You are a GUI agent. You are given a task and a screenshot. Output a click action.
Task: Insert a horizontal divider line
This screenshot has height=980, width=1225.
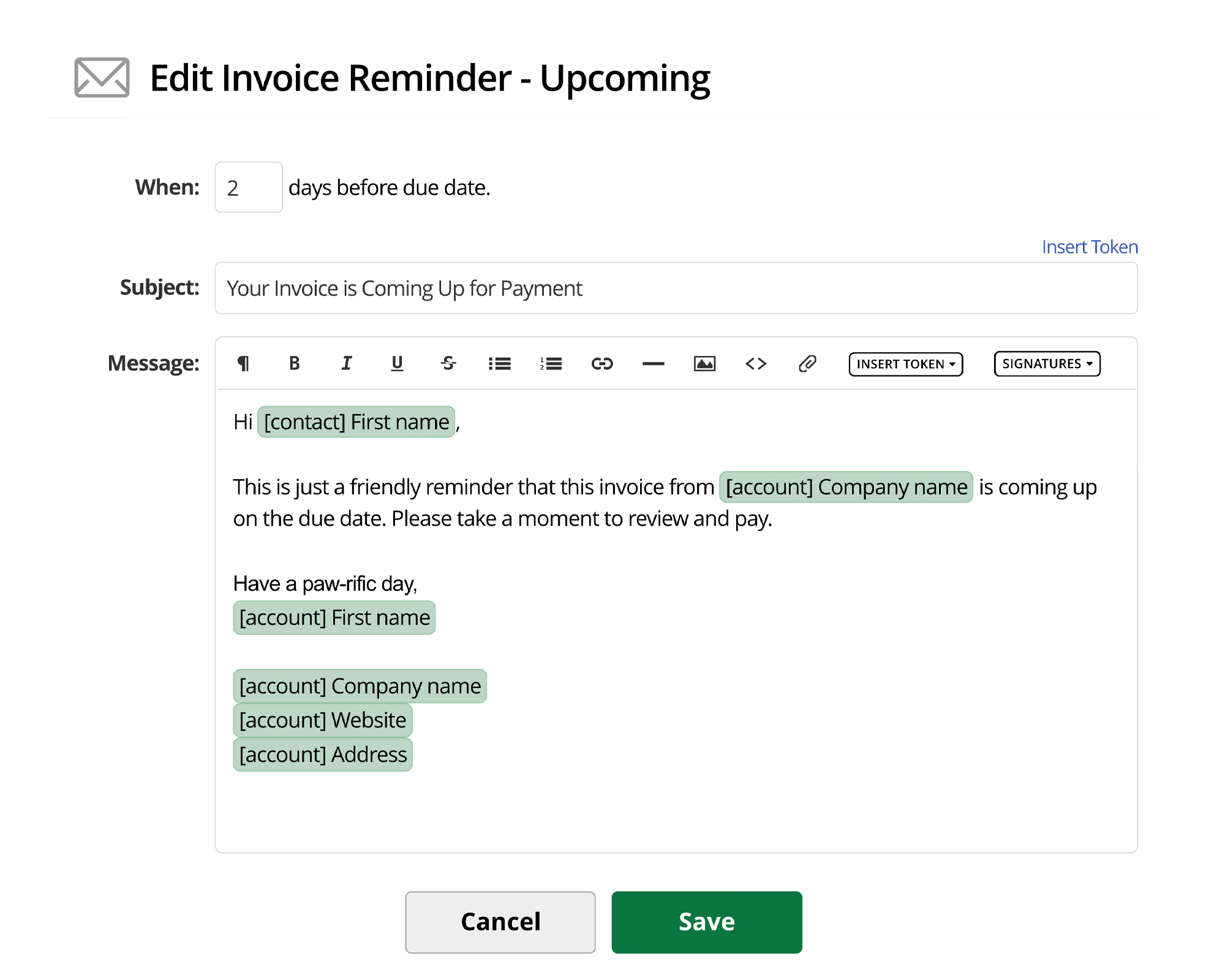653,363
